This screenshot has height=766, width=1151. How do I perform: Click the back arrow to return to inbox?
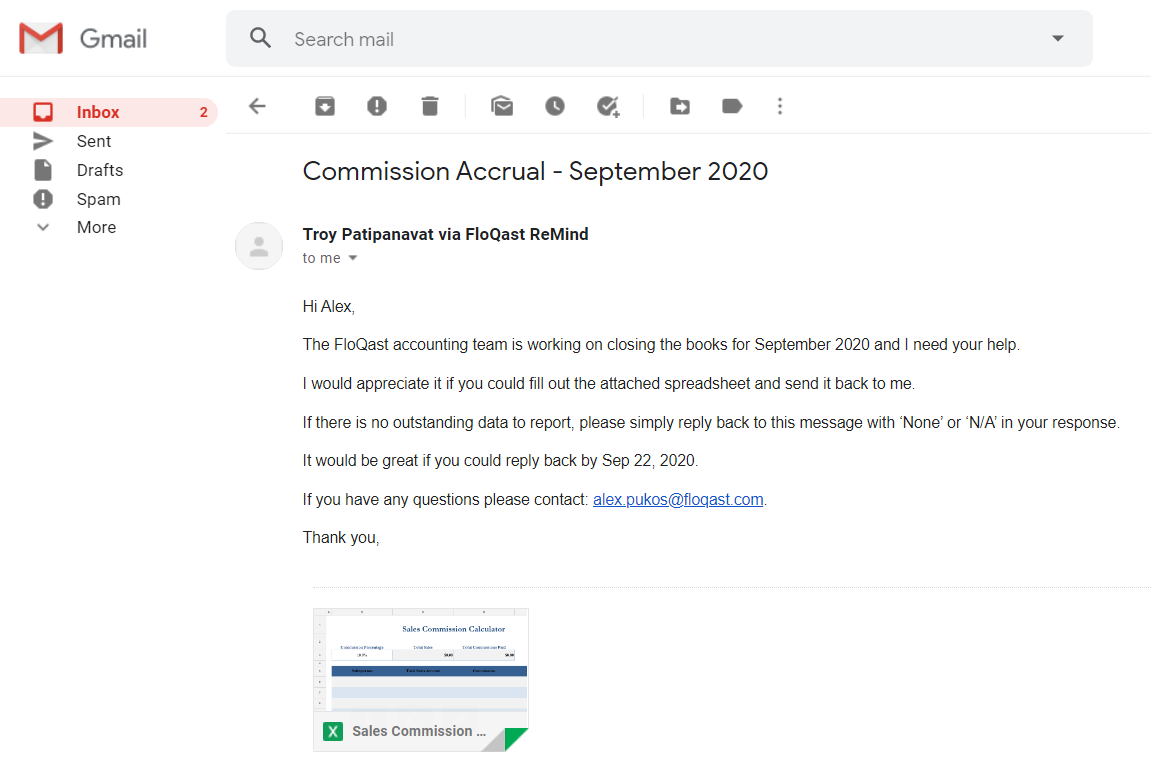click(257, 106)
